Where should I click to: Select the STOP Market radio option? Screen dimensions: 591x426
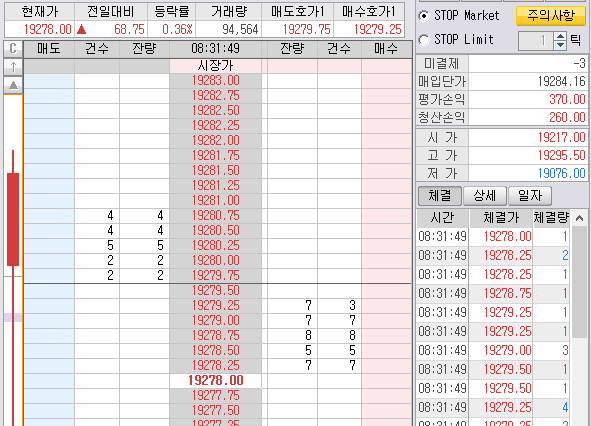tap(424, 16)
